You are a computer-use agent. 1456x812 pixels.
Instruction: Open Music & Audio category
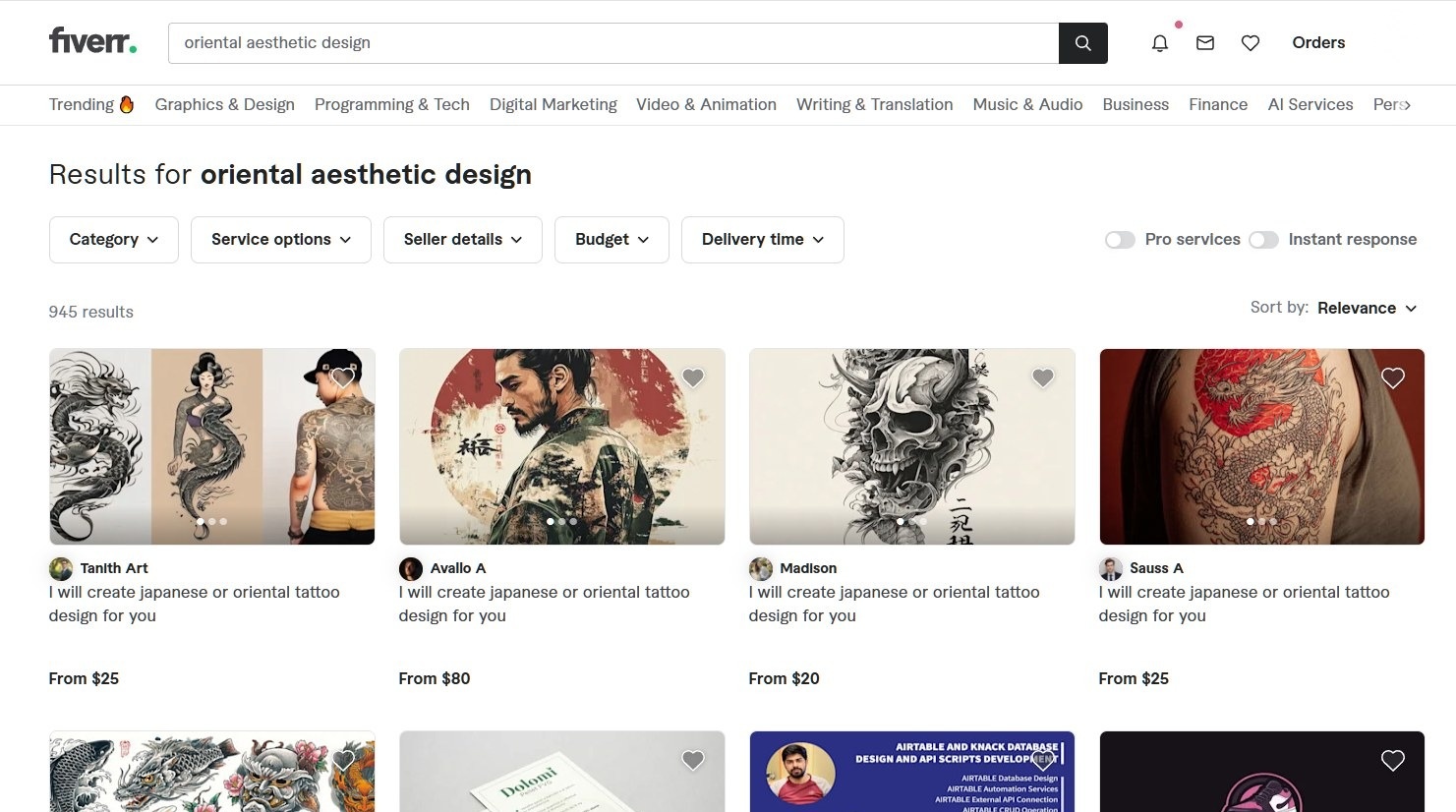(x=1027, y=104)
